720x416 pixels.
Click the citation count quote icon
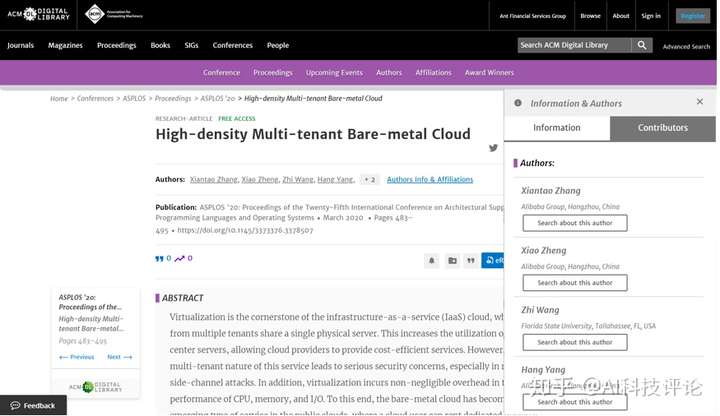(x=159, y=259)
